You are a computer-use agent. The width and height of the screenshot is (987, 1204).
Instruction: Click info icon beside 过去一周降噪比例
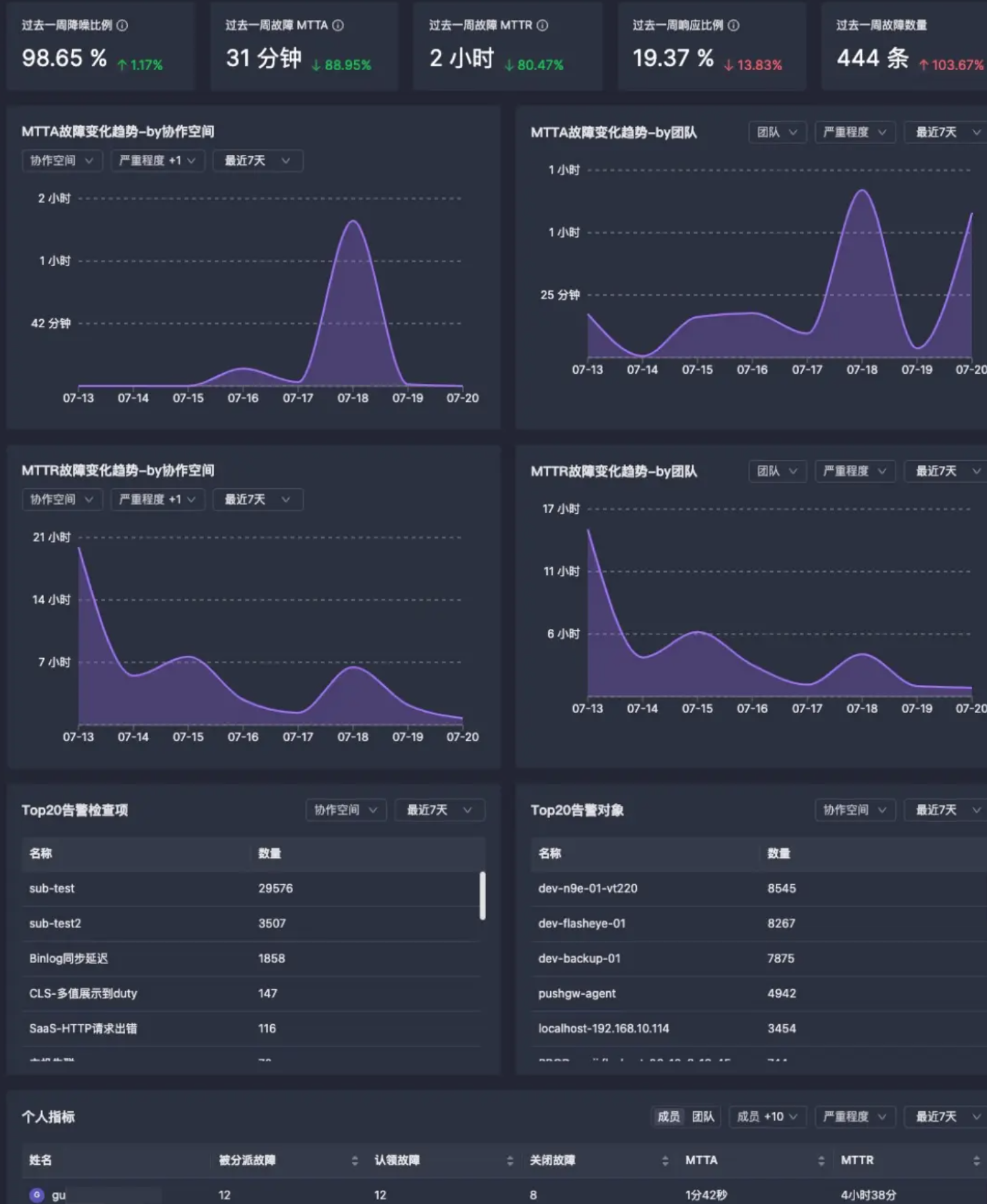(x=122, y=26)
